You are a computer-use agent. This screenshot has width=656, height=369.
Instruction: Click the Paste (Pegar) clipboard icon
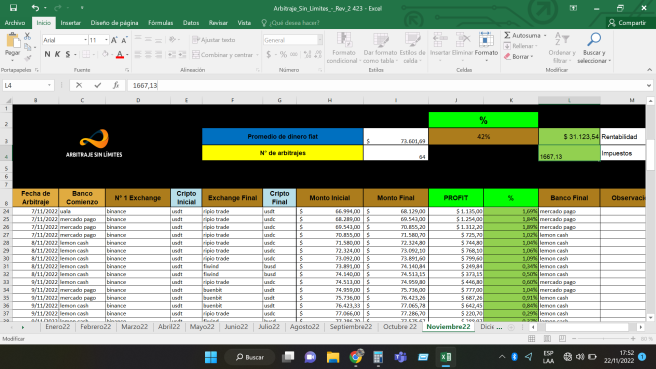[13, 41]
